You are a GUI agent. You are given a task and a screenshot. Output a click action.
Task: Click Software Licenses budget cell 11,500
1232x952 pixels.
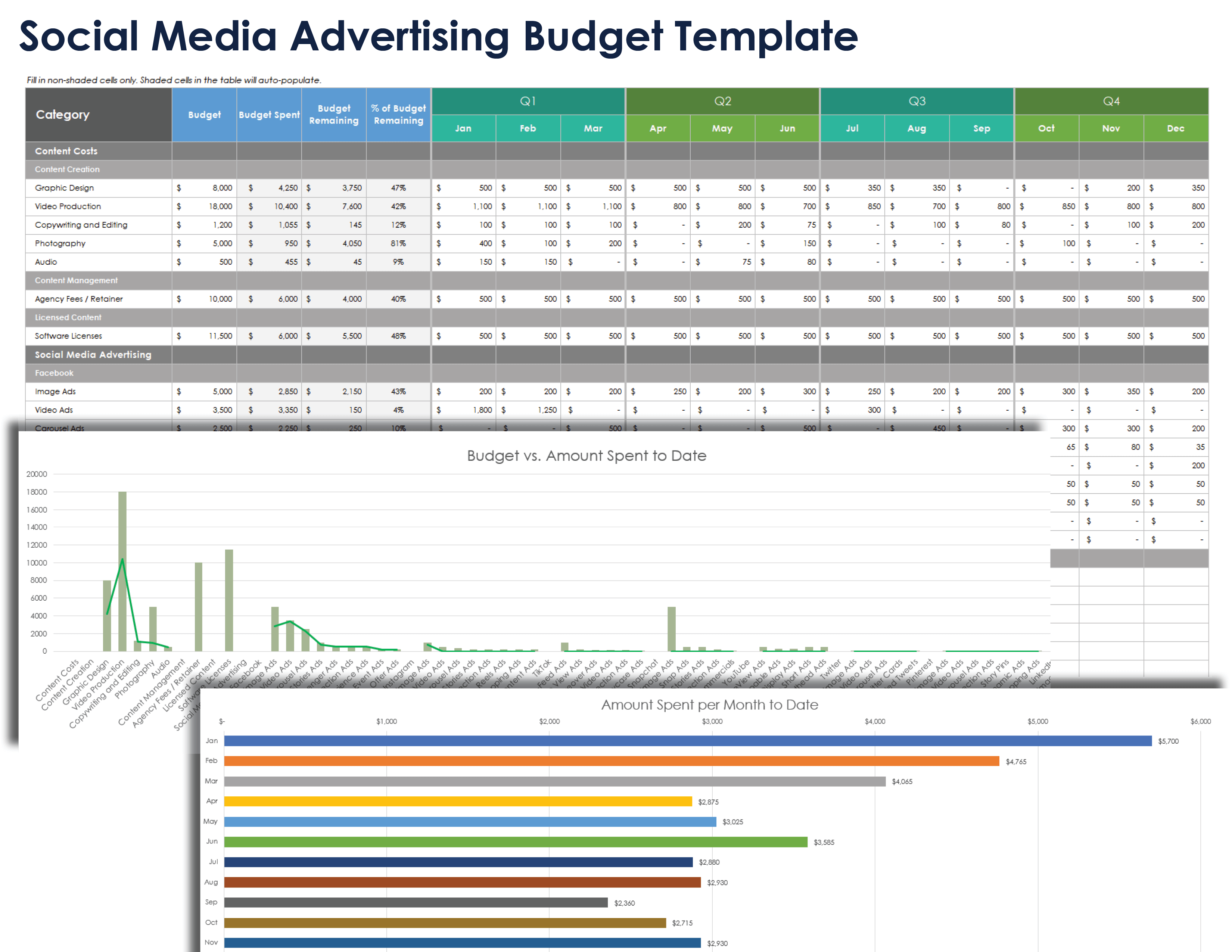click(x=204, y=336)
